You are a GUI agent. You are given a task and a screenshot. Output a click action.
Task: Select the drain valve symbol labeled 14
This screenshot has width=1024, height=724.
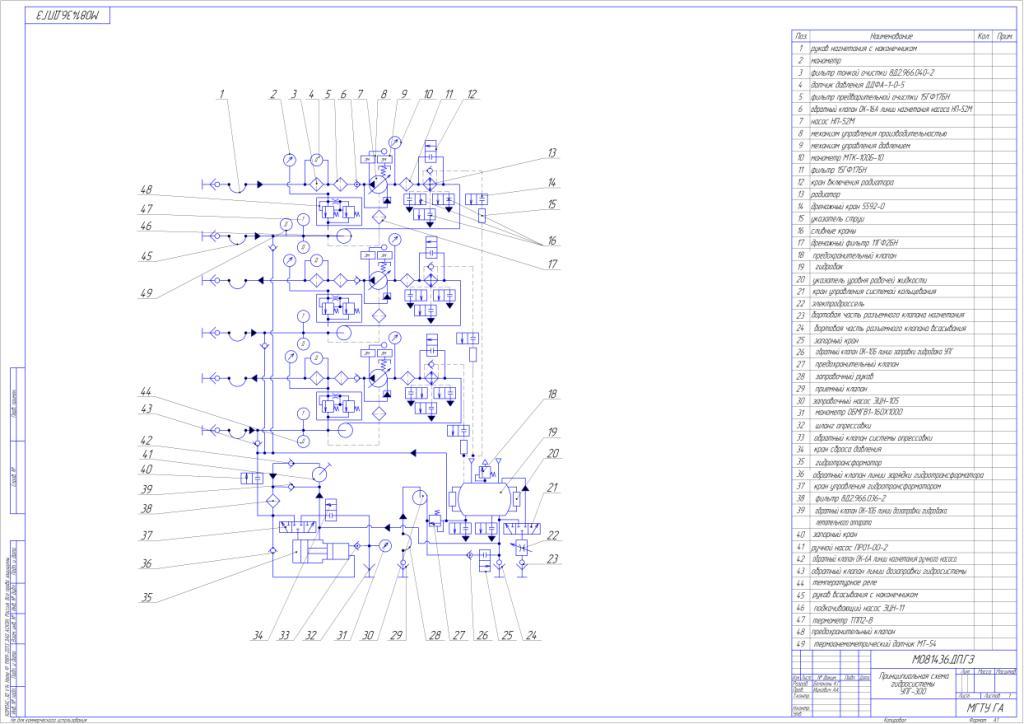pyautogui.click(x=482, y=198)
